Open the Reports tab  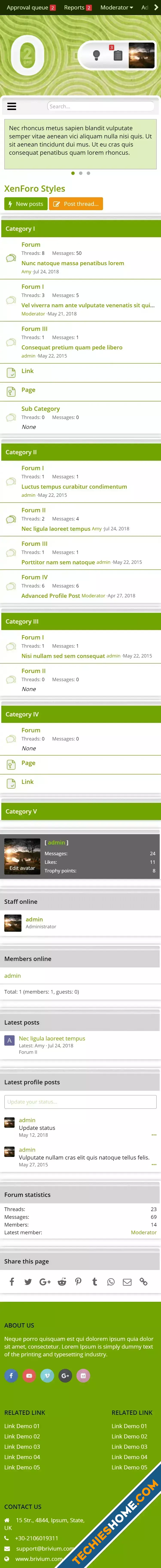pyautogui.click(x=78, y=7)
